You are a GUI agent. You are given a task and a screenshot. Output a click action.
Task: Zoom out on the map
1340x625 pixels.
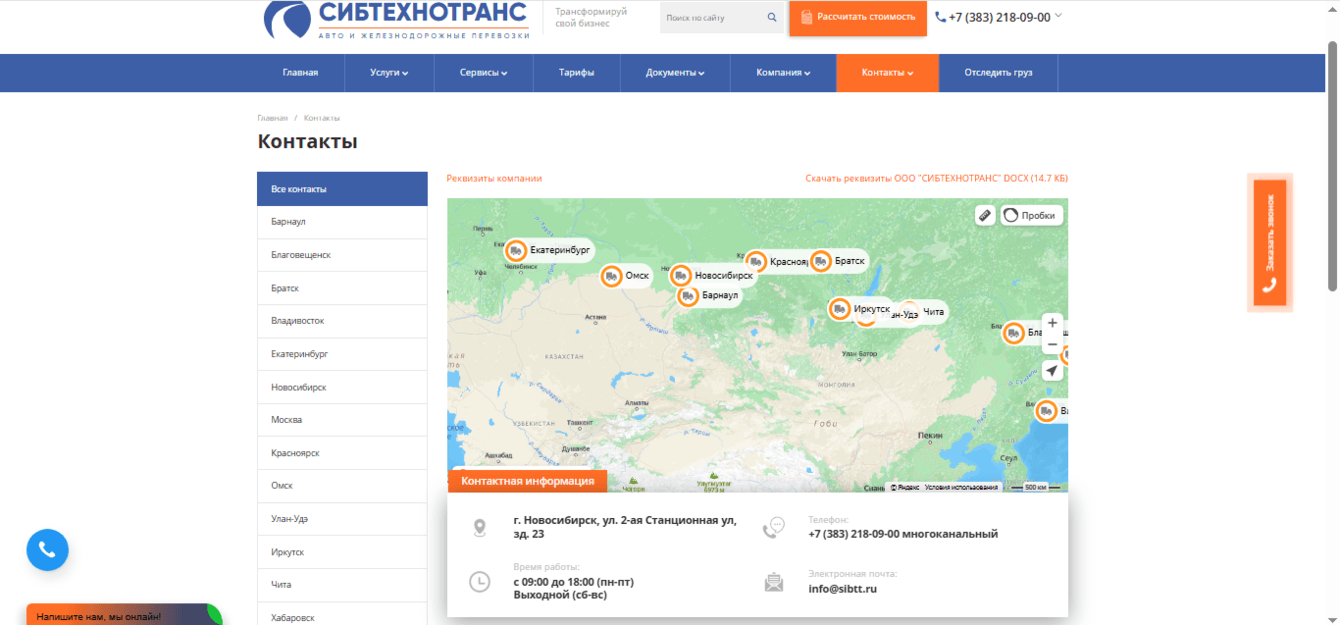click(x=1052, y=345)
